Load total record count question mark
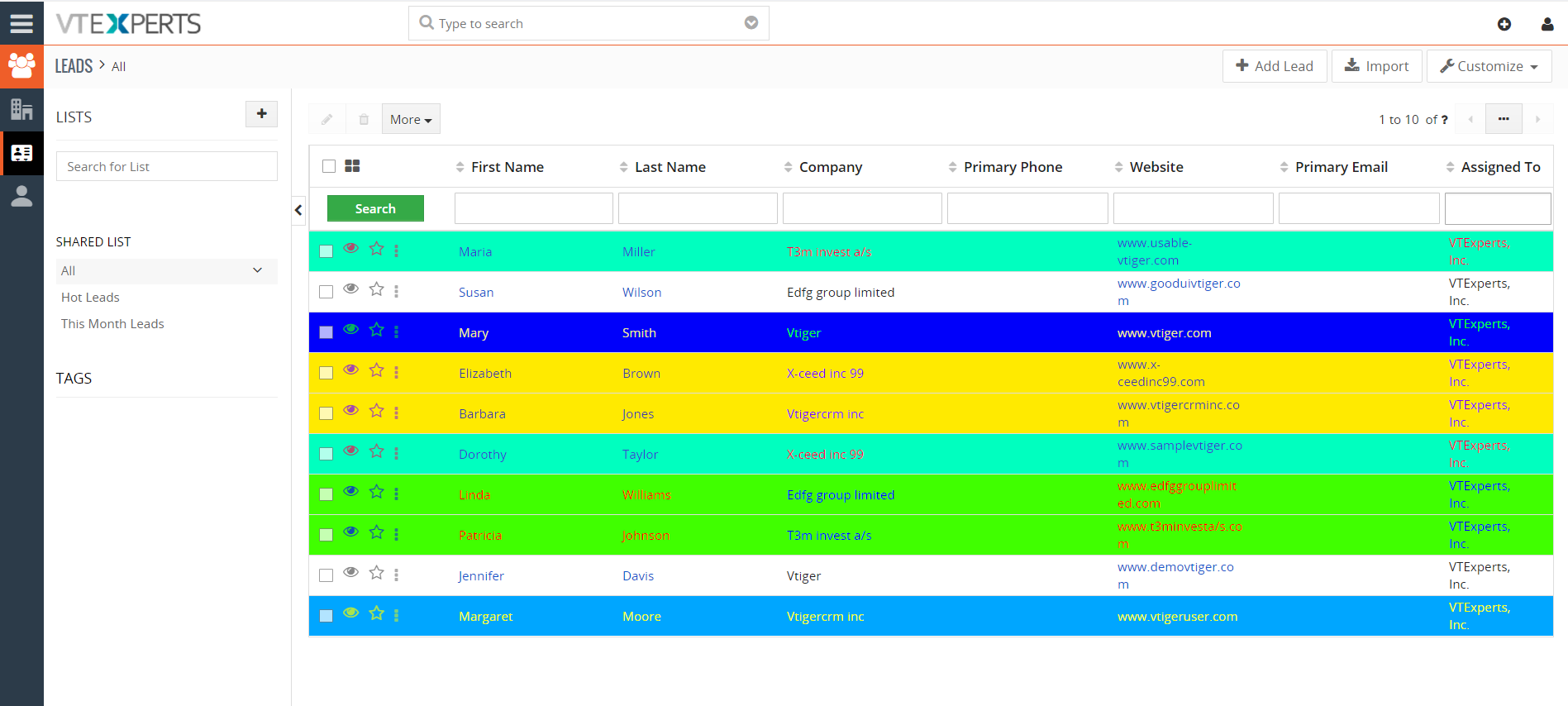 pyautogui.click(x=1444, y=120)
